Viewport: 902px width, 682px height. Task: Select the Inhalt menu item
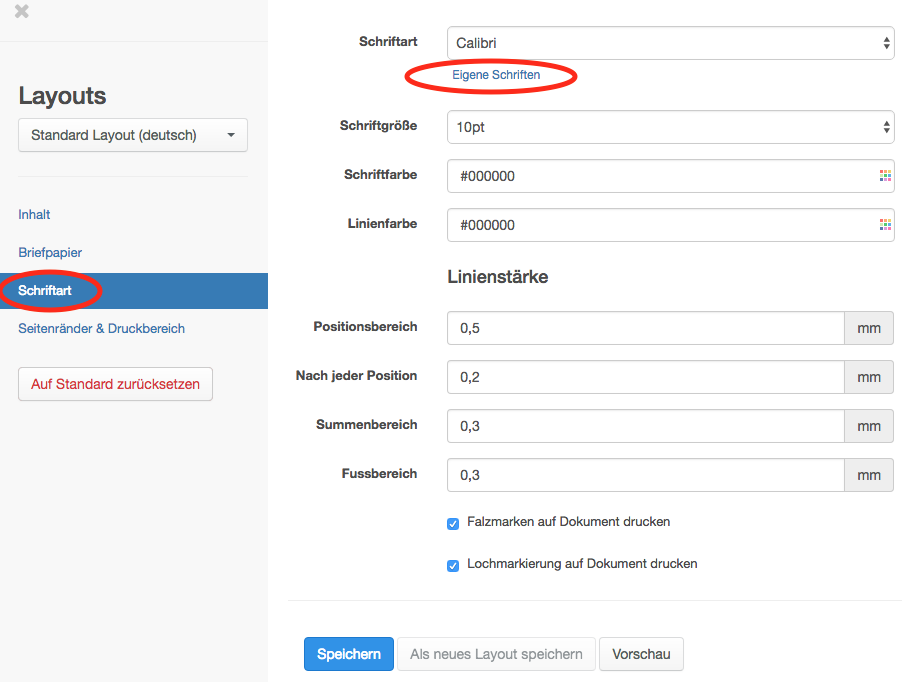(x=34, y=214)
